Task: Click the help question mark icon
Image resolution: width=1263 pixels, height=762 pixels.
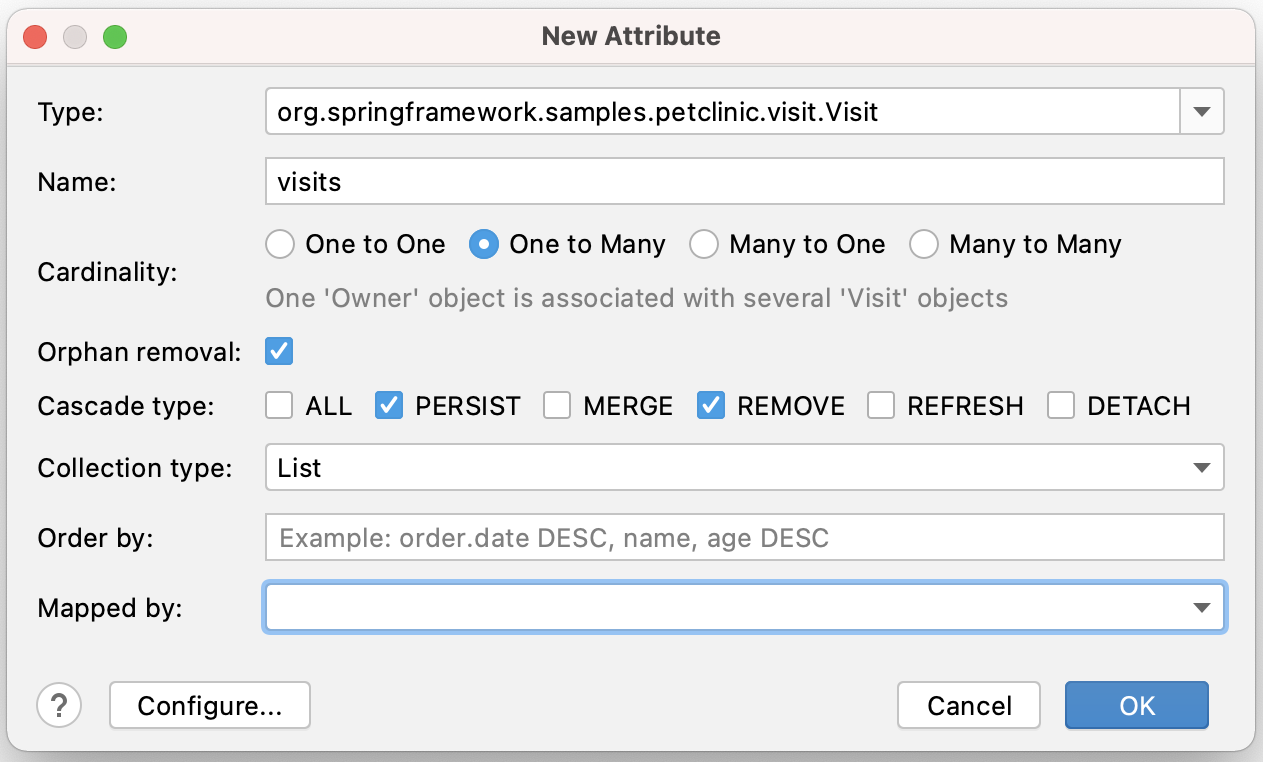Action: coord(59,705)
